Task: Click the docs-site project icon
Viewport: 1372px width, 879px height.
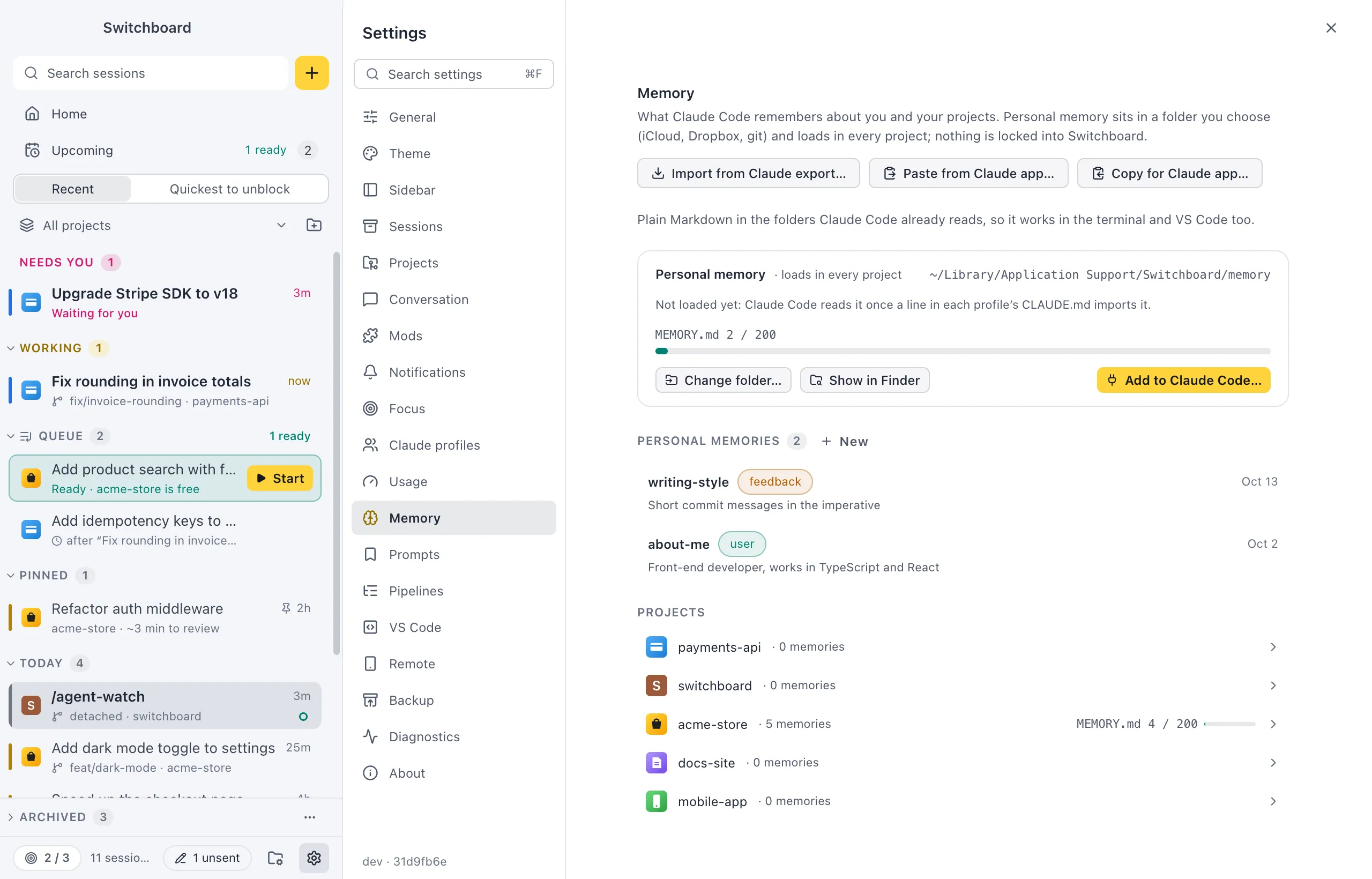Action: (x=657, y=762)
